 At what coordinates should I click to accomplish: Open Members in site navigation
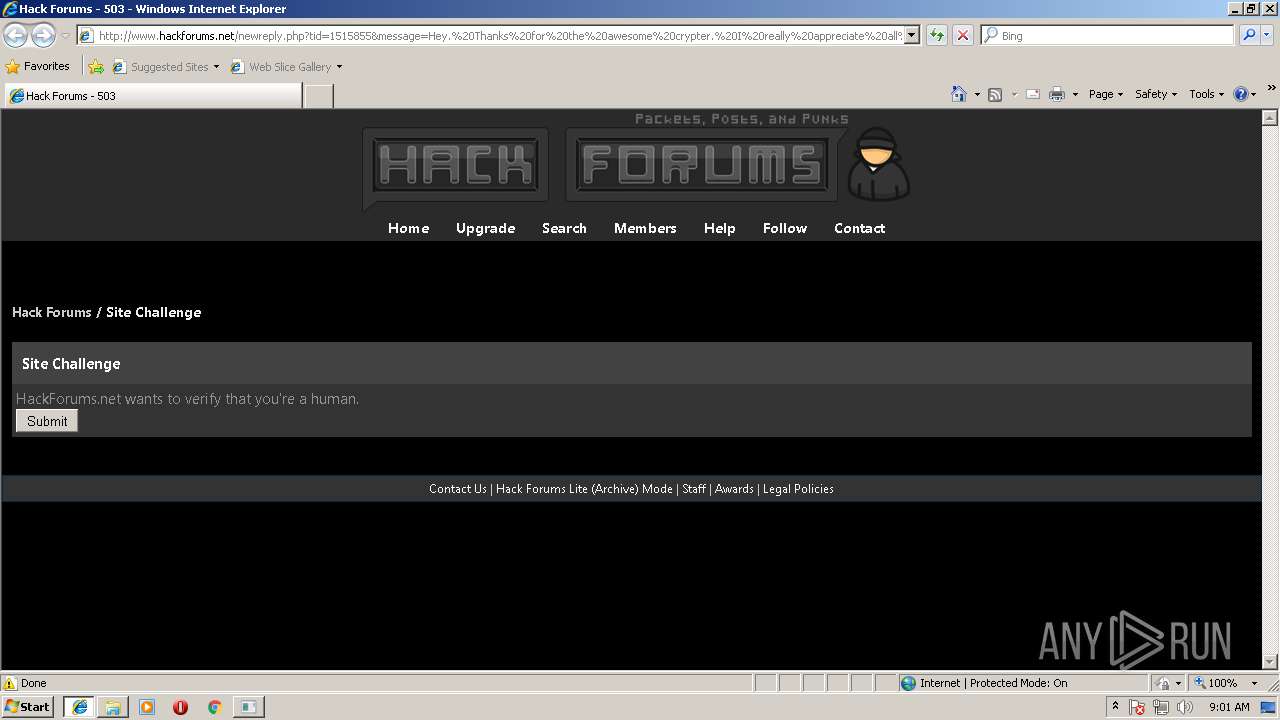coord(645,228)
